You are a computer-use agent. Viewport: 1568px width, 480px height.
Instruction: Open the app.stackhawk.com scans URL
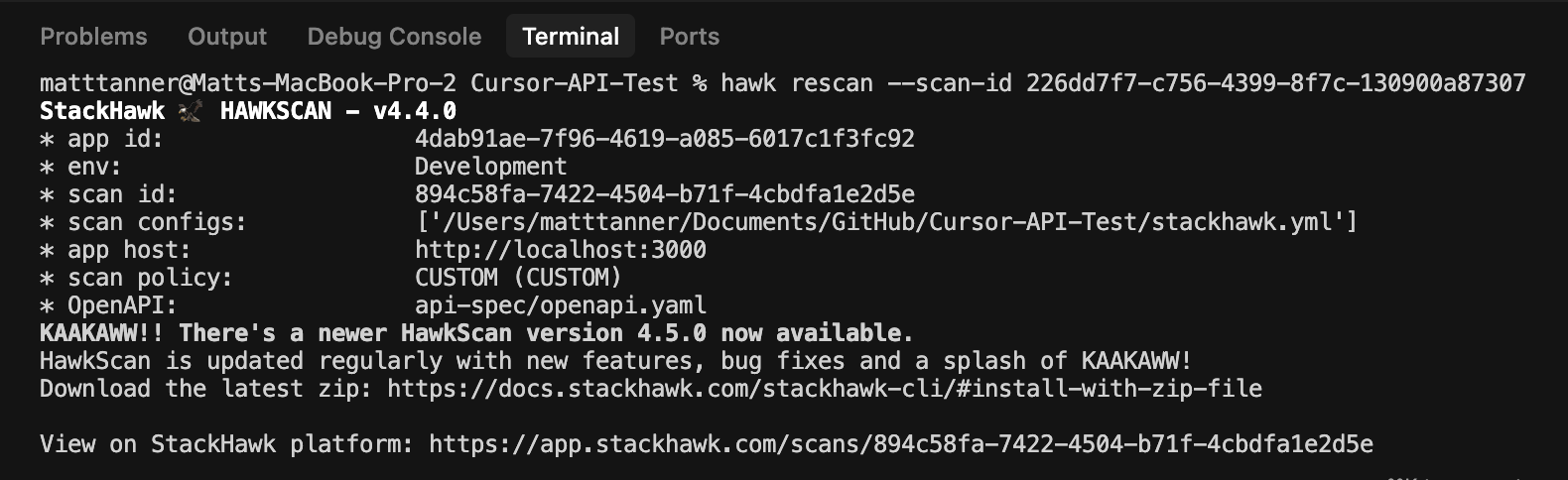point(901,444)
